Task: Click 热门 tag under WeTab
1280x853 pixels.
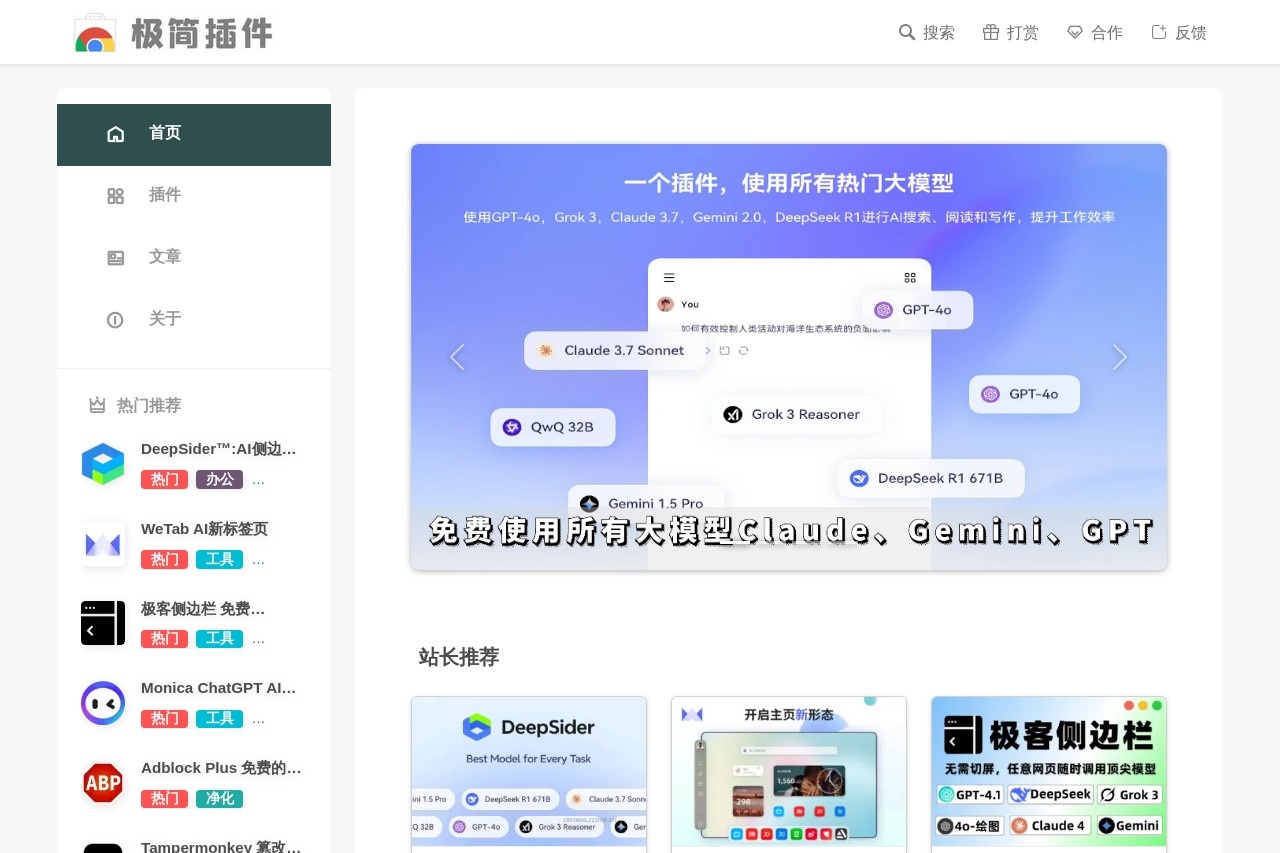Action: tap(164, 559)
